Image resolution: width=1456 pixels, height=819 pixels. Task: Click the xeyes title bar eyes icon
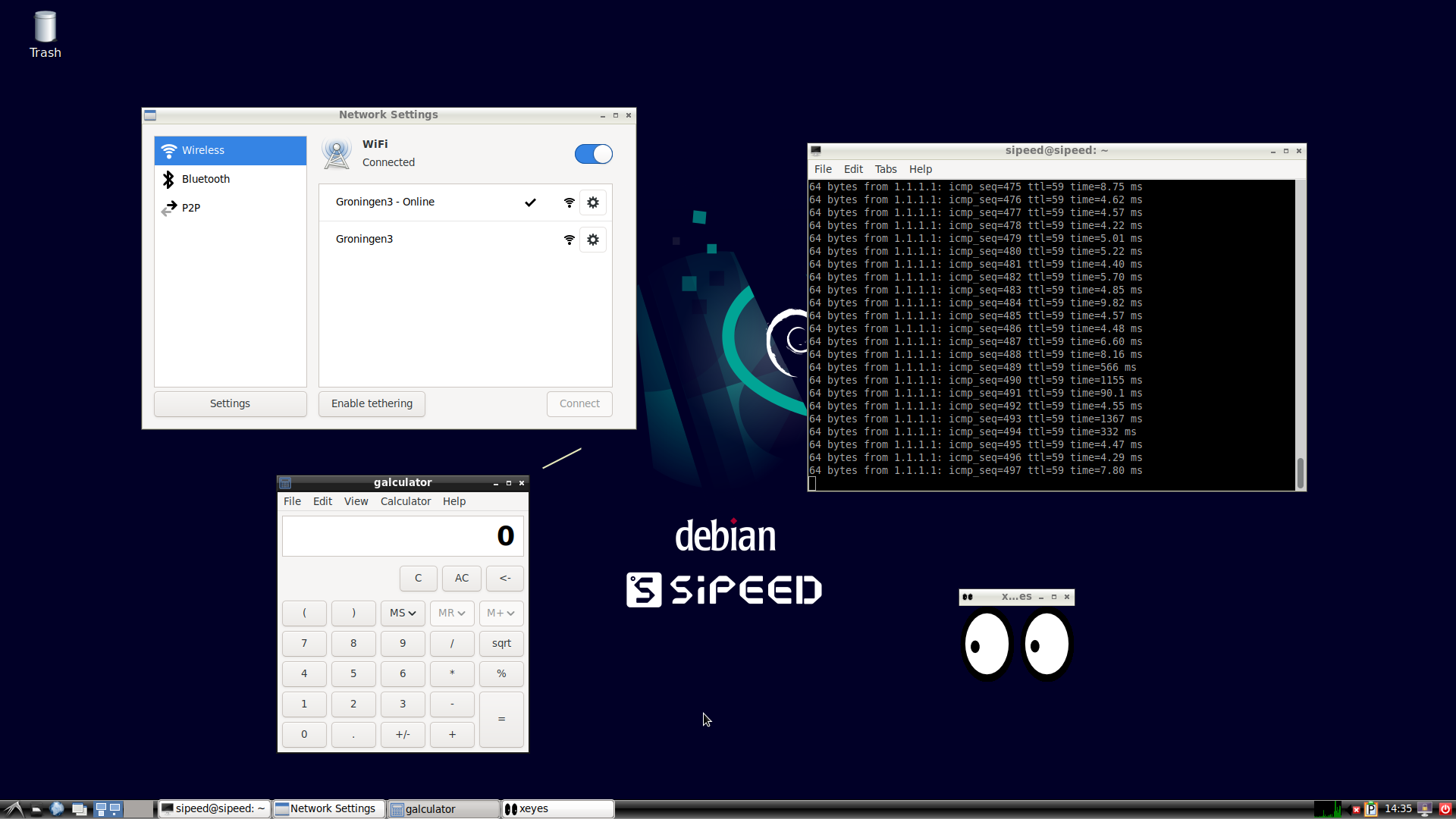pyautogui.click(x=968, y=597)
